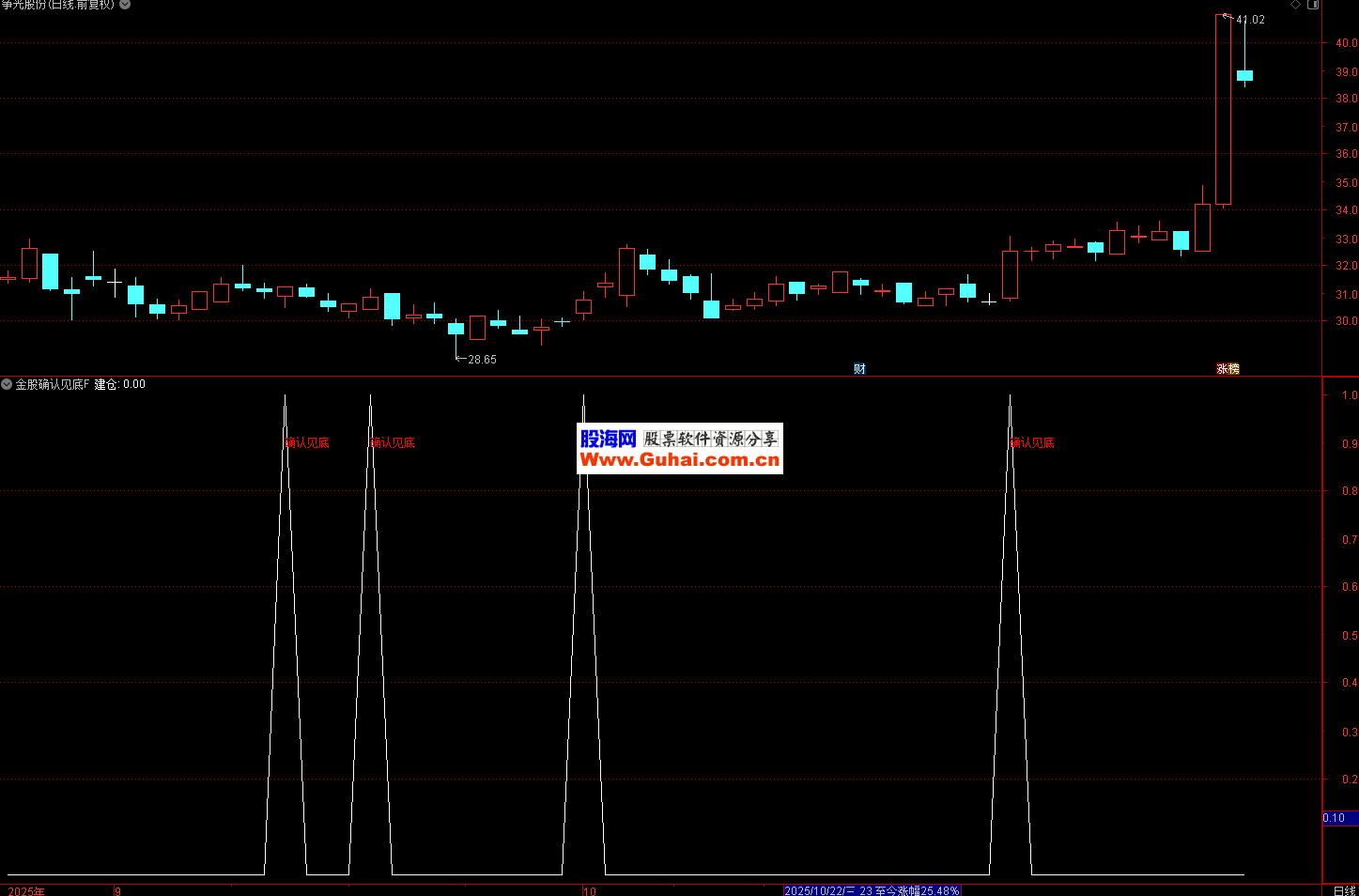Click the 2025年 label on the time axis

25,890
